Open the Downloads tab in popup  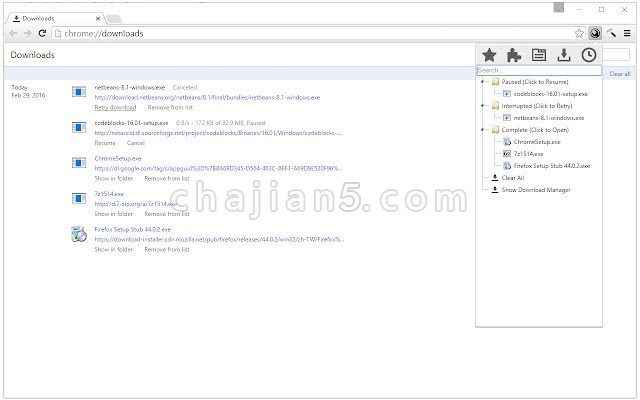tap(564, 55)
